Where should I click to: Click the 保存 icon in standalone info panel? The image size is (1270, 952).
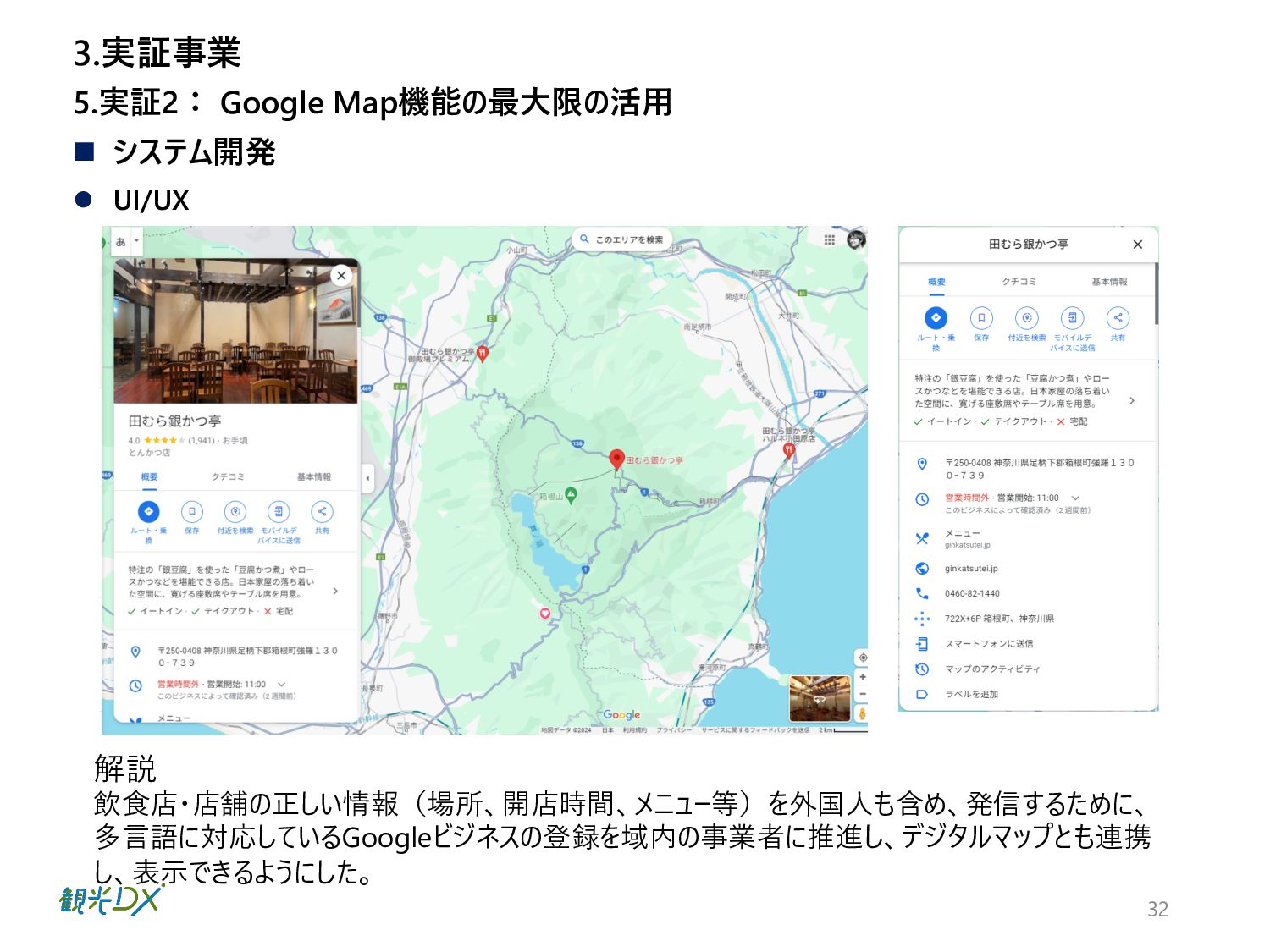pyautogui.click(x=981, y=318)
